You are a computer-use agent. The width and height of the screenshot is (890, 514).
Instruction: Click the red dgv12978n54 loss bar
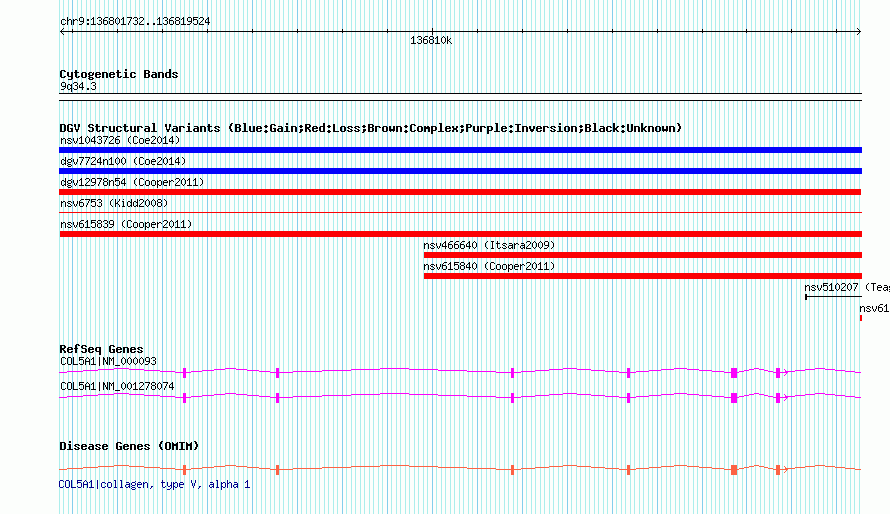click(x=460, y=192)
